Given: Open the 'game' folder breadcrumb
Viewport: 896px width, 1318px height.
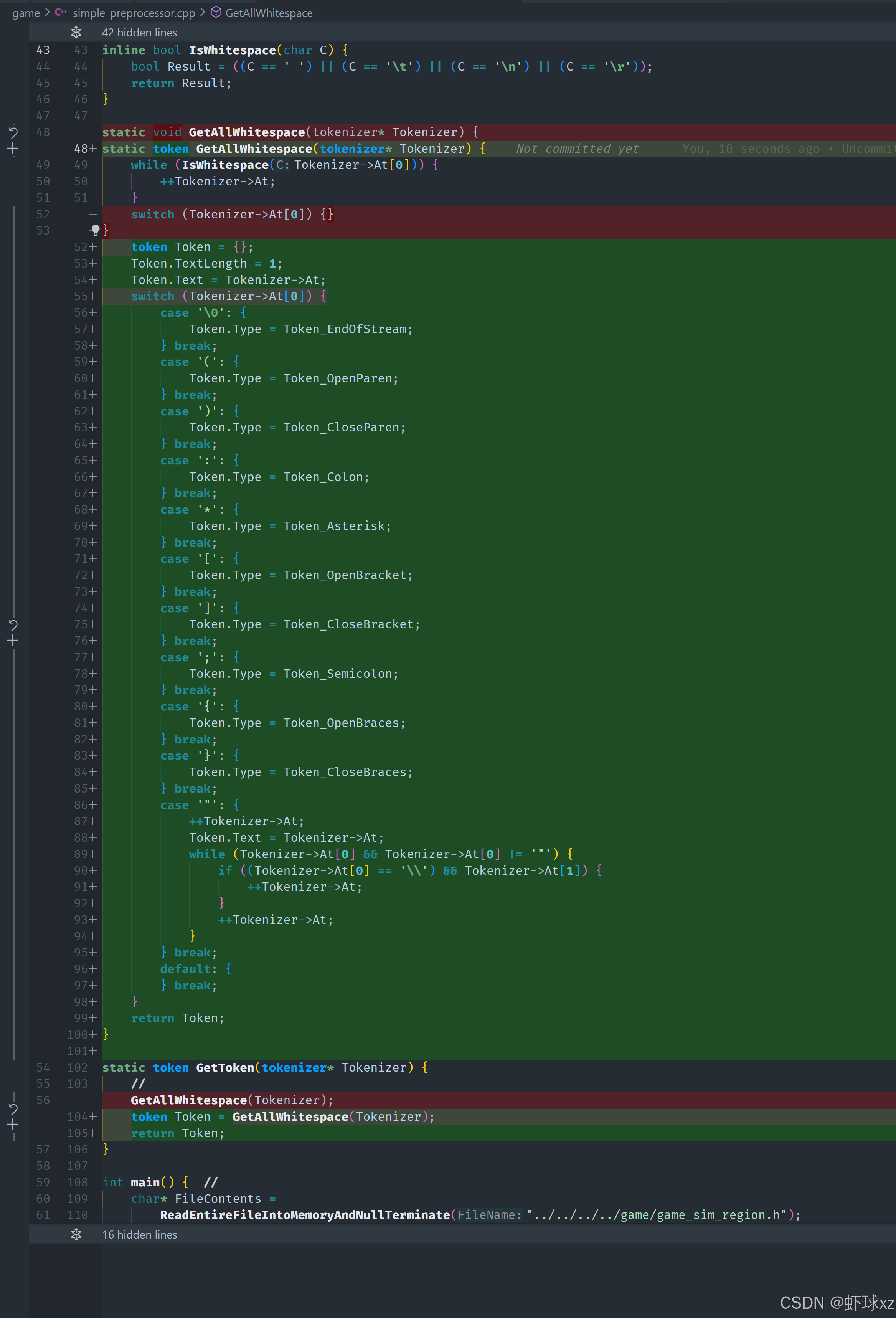Looking at the screenshot, I should coord(26,13).
